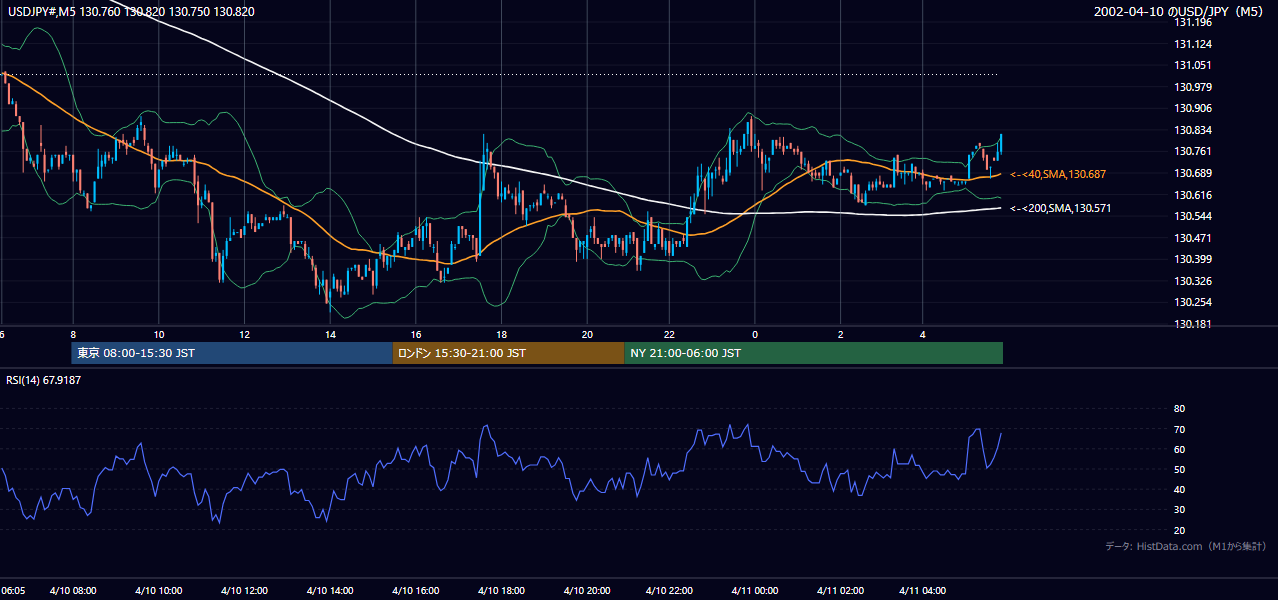Click the 4/10 08:00 time axis label
1278x600 pixels.
pos(75,591)
